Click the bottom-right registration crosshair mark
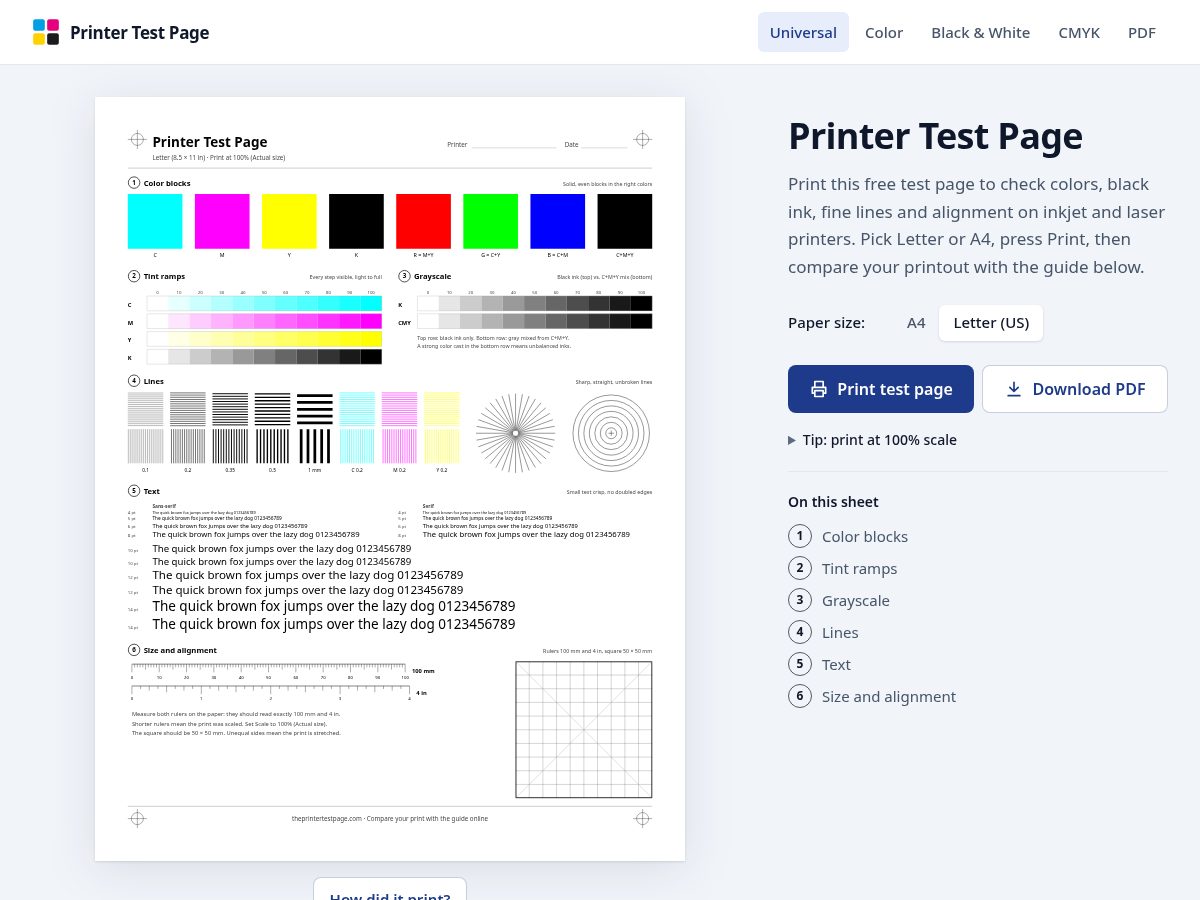This screenshot has height=900, width=1200. 643,818
